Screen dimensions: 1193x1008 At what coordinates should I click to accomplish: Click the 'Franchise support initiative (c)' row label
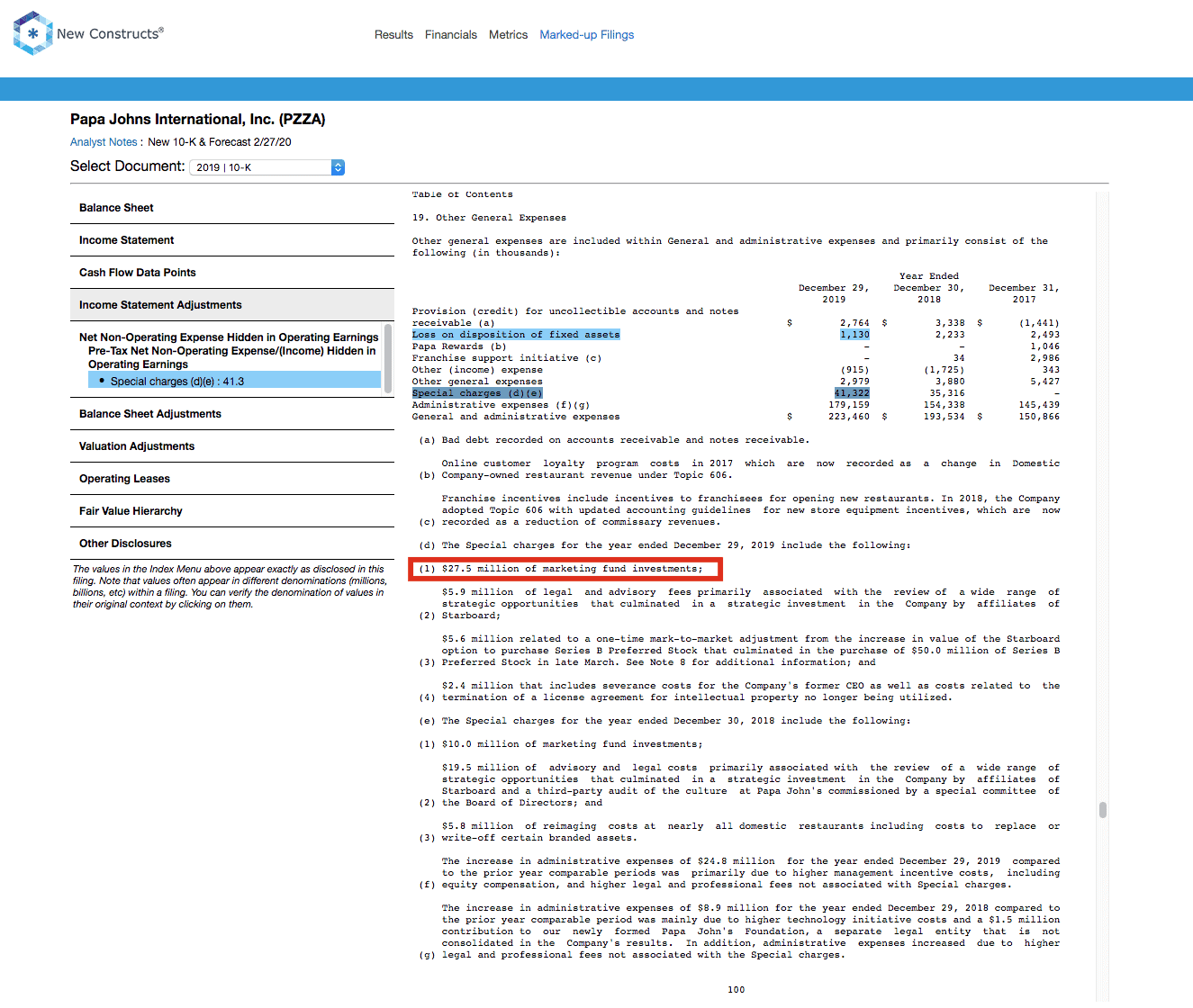point(507,358)
